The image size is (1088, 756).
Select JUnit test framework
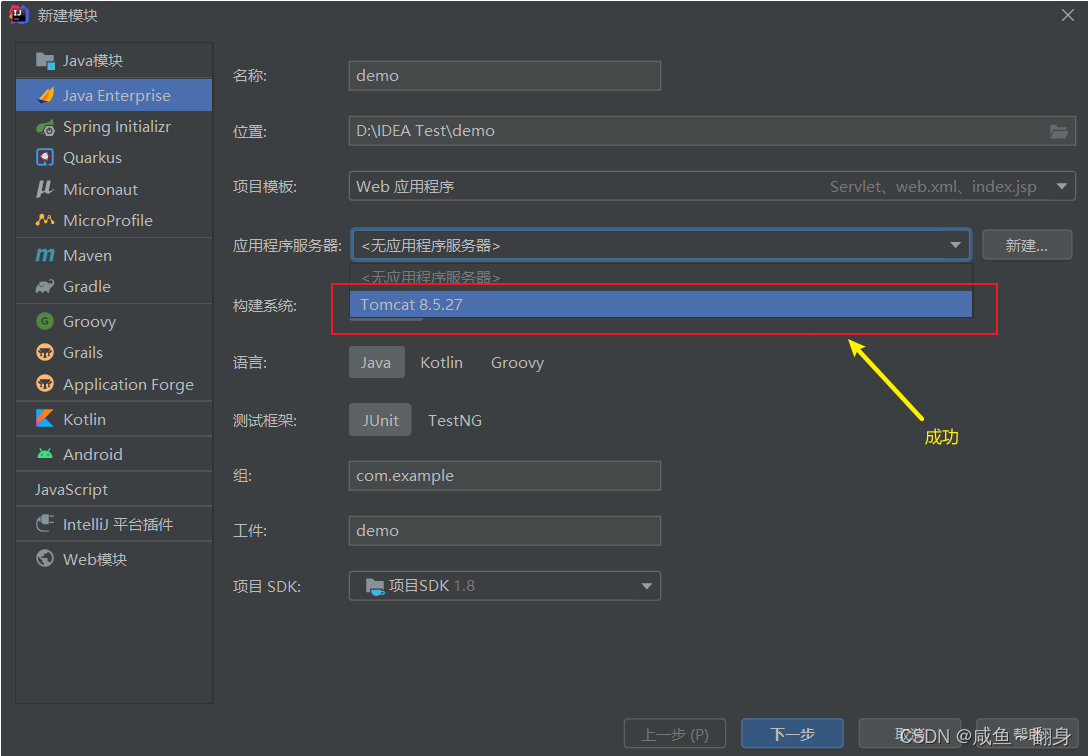(380, 420)
